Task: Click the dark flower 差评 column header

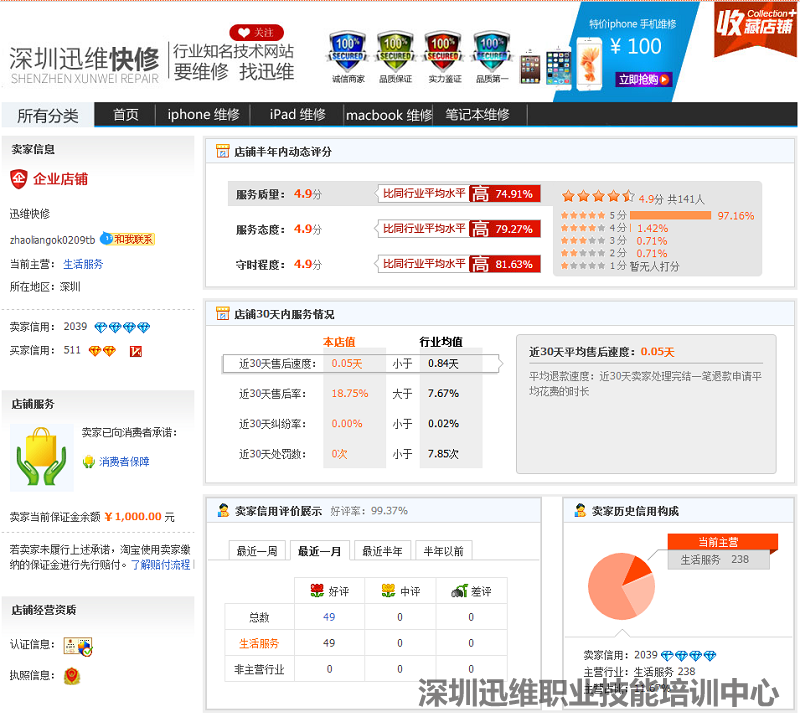Action: pos(471,591)
